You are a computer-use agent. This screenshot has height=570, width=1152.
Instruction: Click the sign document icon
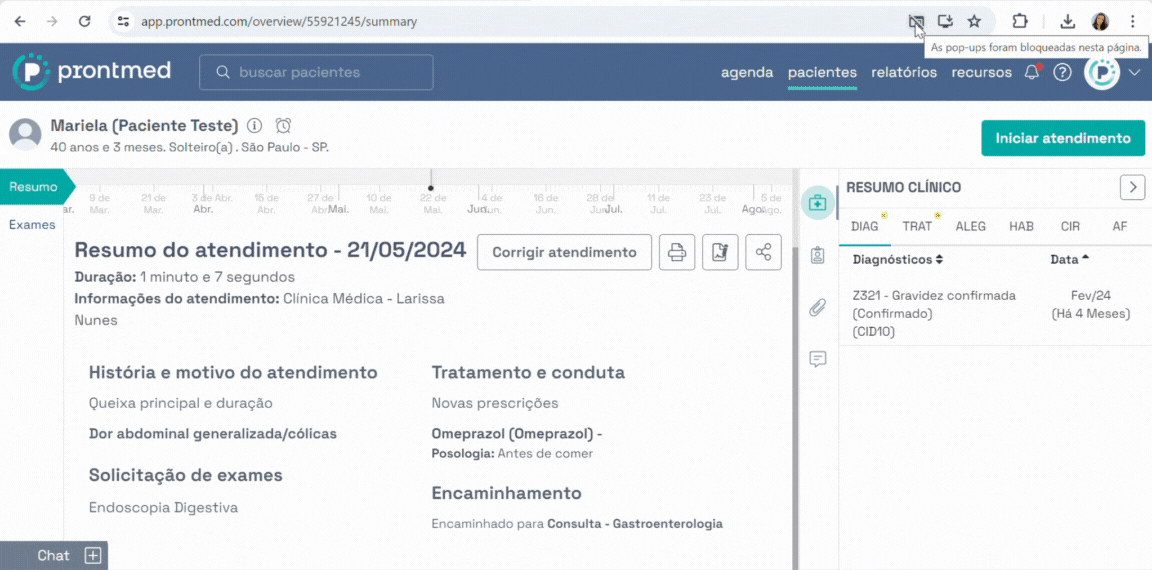tap(720, 252)
